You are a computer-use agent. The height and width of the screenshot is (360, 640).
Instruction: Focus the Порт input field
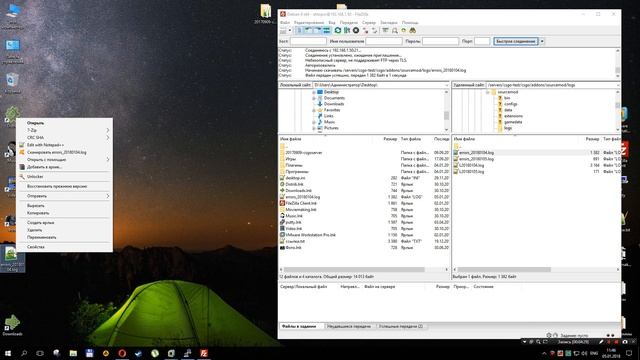click(x=482, y=41)
